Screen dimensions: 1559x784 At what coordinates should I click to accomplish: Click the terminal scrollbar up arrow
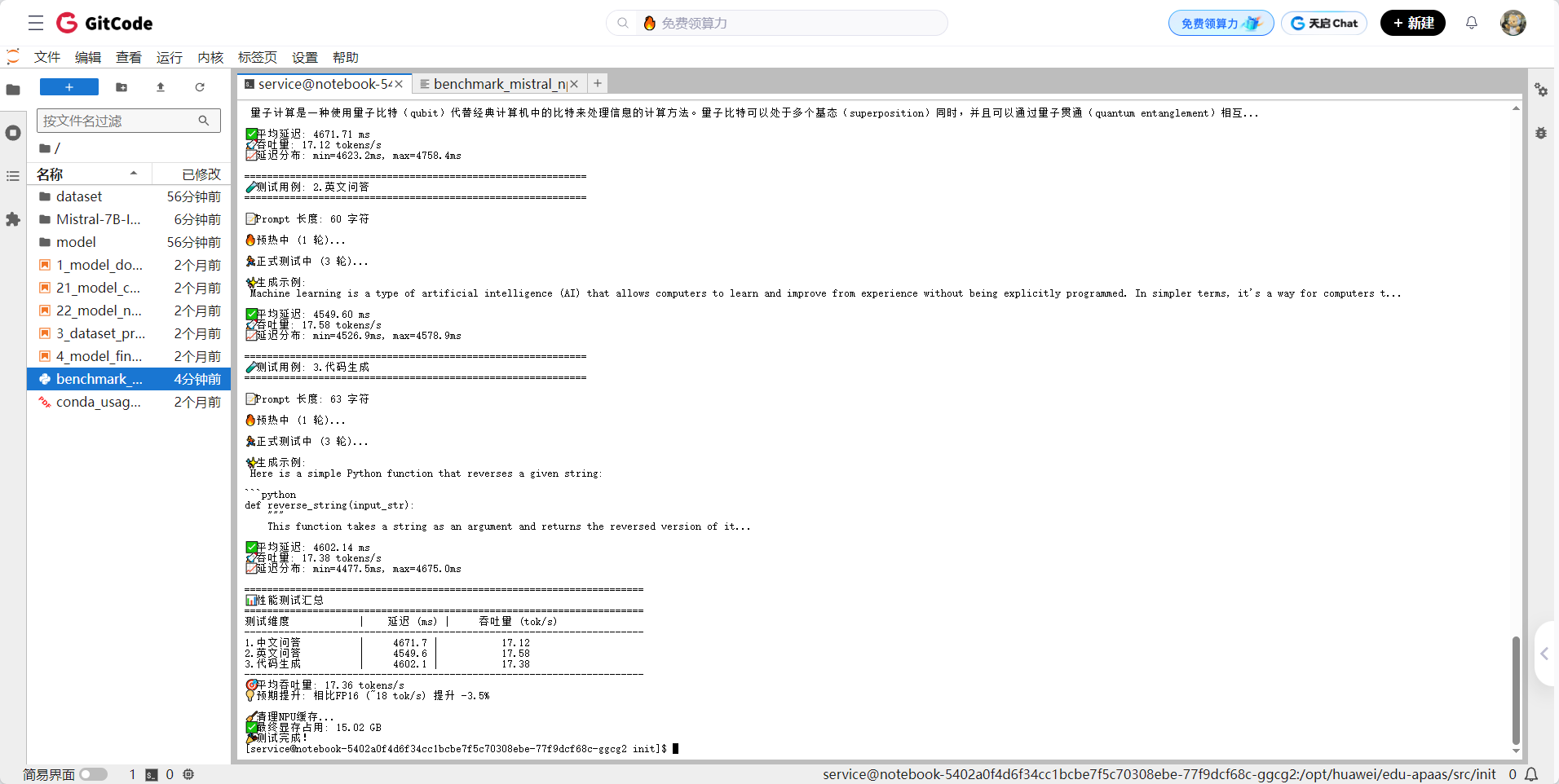coord(1516,108)
